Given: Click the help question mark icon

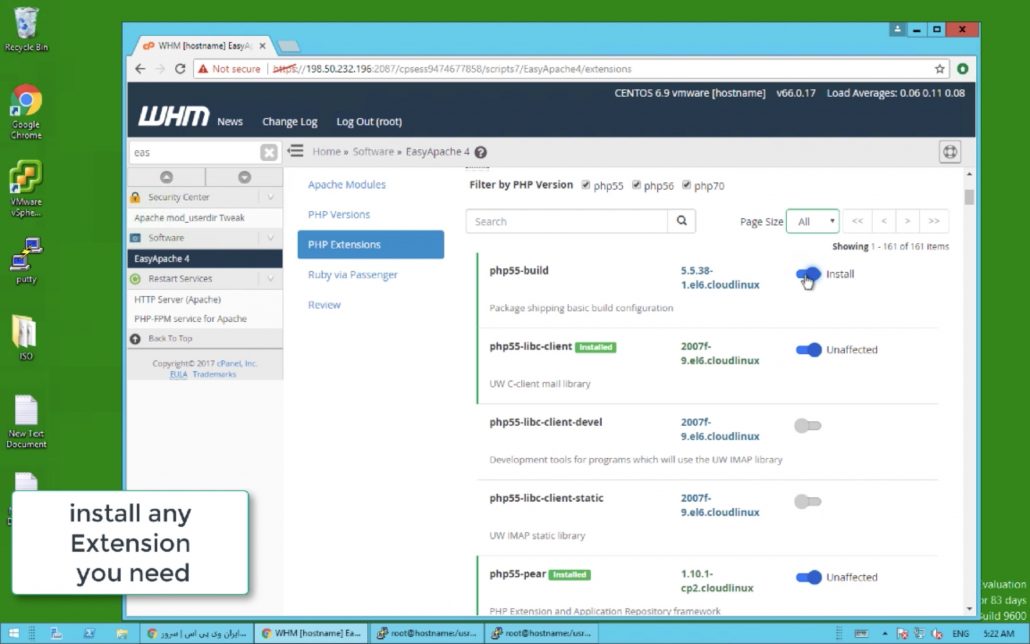Looking at the screenshot, I should point(481,152).
